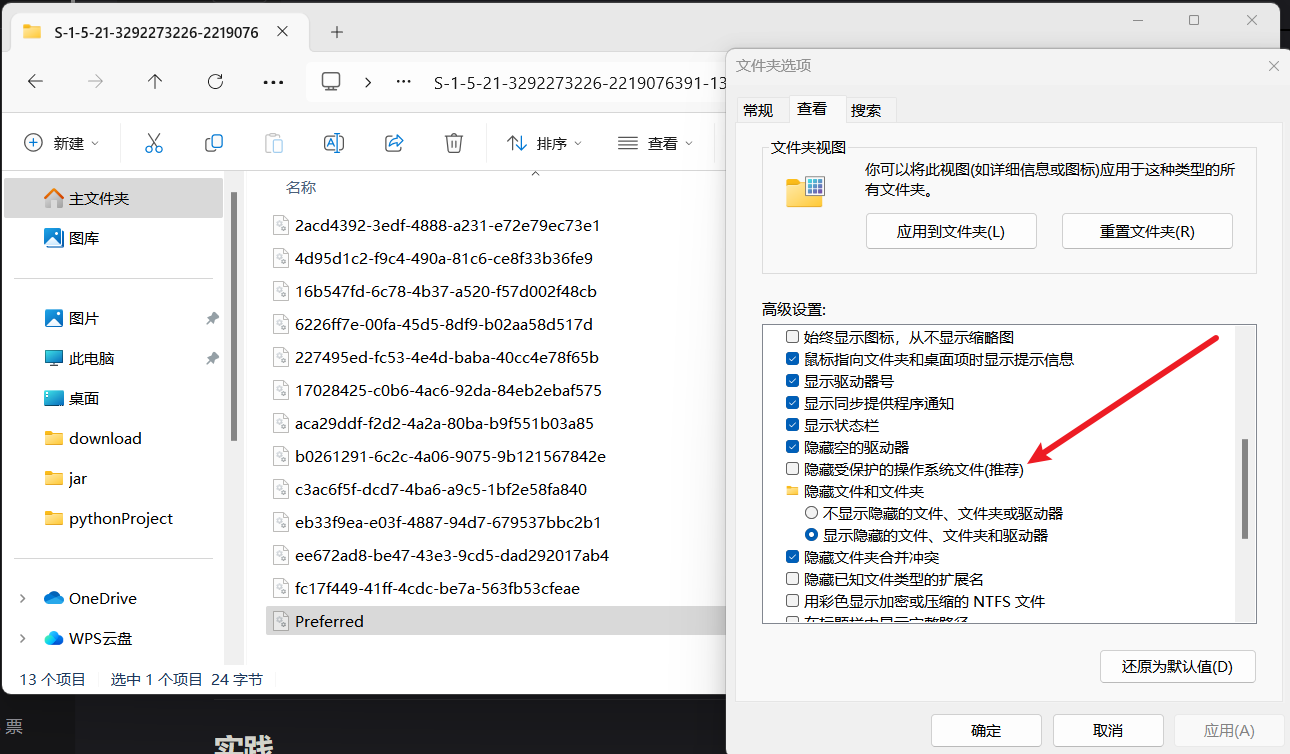Click the address bar breadcrumb chevron
This screenshot has height=754, width=1290.
point(368,82)
